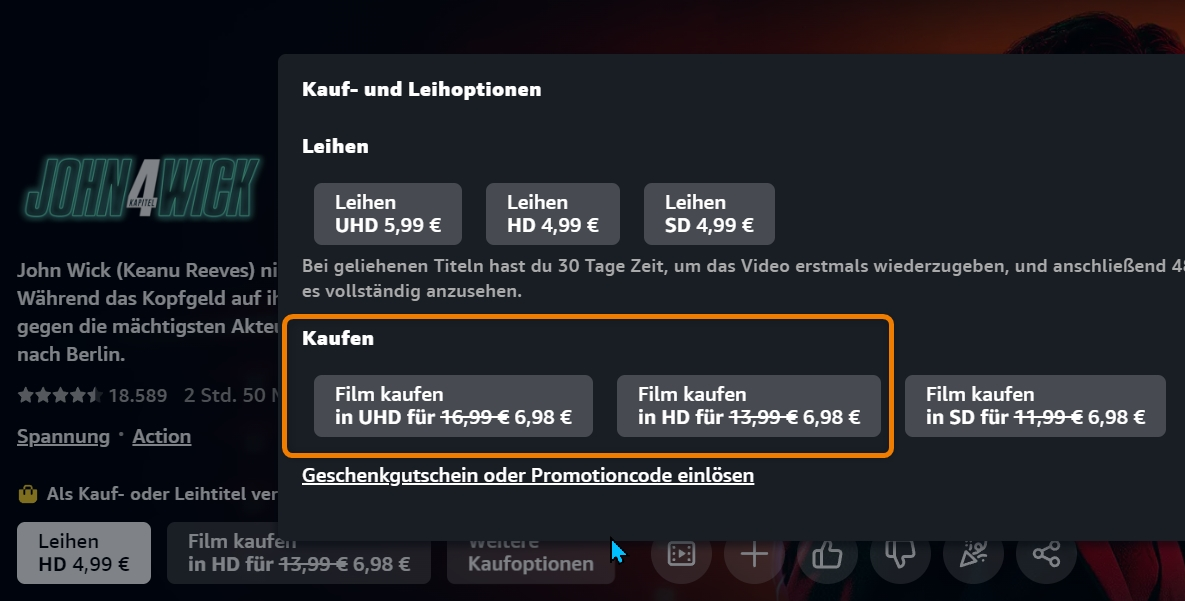The image size is (1185, 601).
Task: Click the thumbs down dislike icon
Action: [900, 554]
